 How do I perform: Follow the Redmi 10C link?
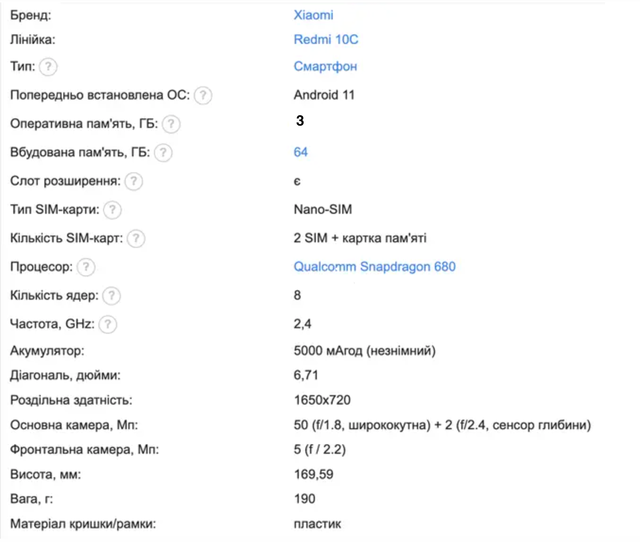click(326, 40)
